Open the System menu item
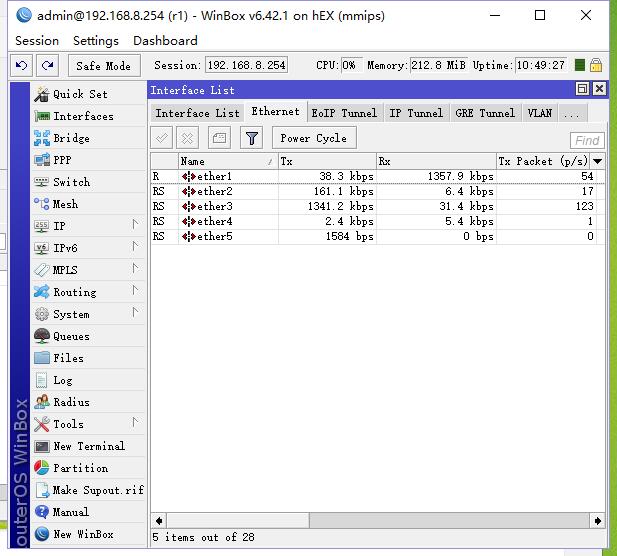This screenshot has height=556, width=617. click(89, 314)
